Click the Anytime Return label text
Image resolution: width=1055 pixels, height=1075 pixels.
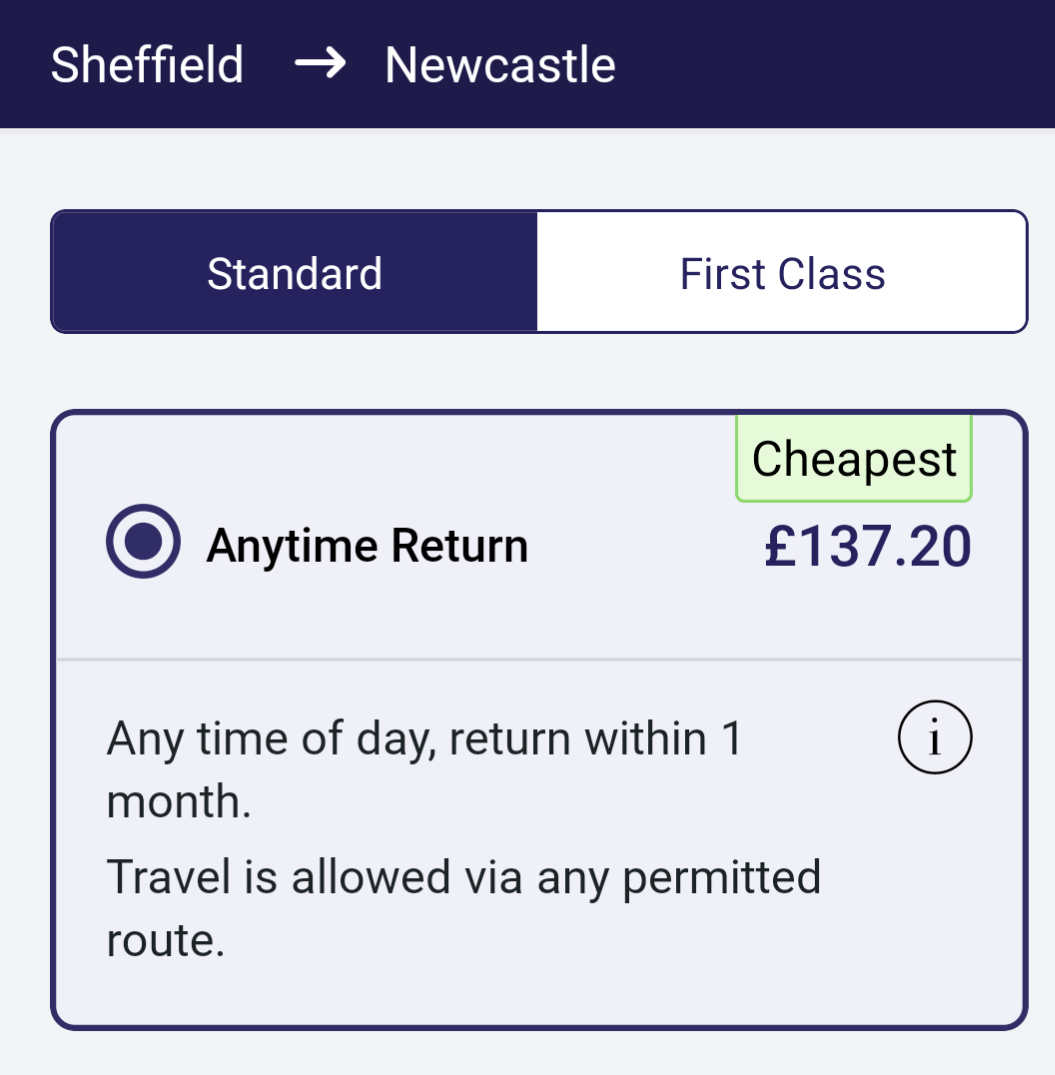tap(367, 546)
